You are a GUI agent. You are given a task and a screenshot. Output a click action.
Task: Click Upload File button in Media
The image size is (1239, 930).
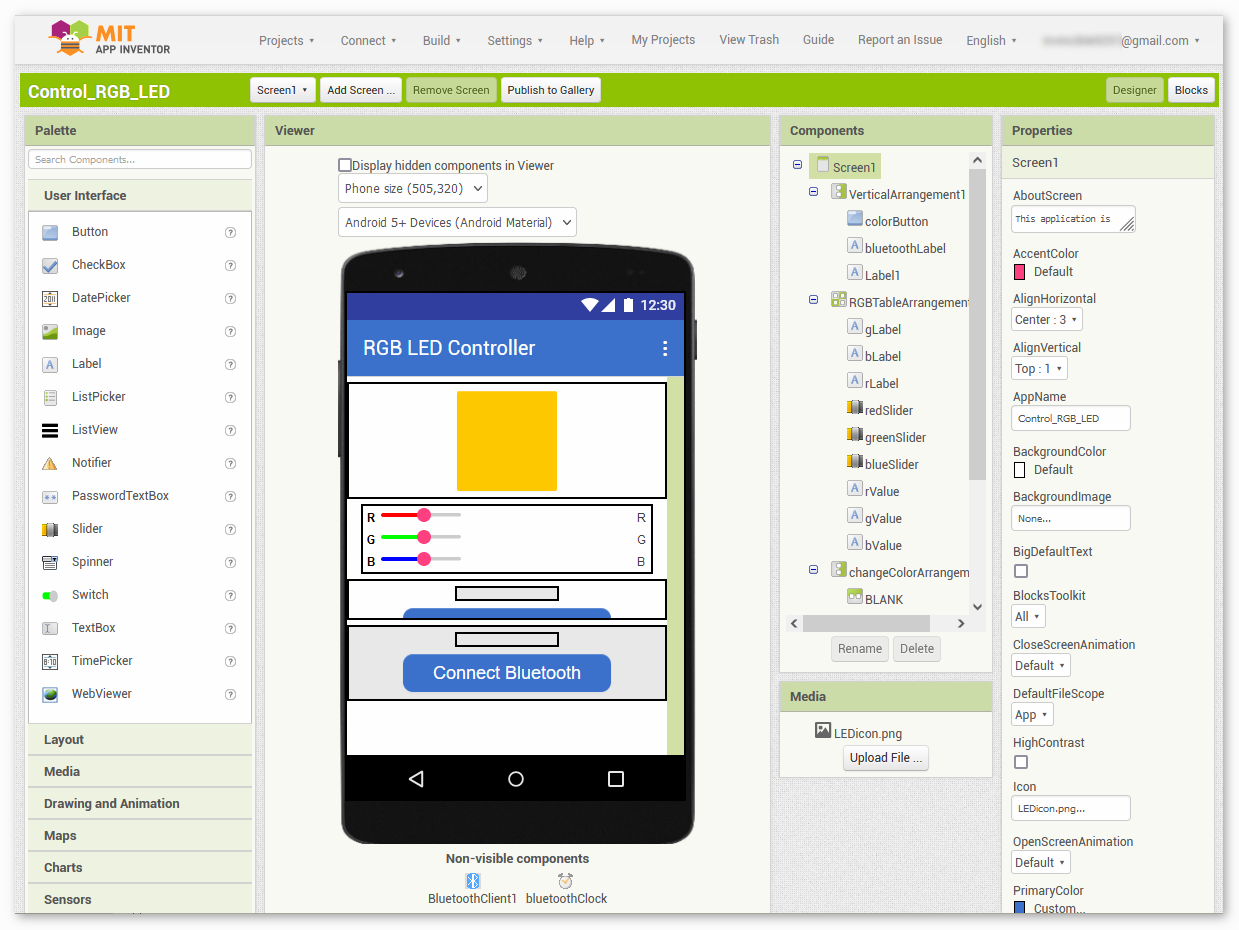click(x=886, y=758)
